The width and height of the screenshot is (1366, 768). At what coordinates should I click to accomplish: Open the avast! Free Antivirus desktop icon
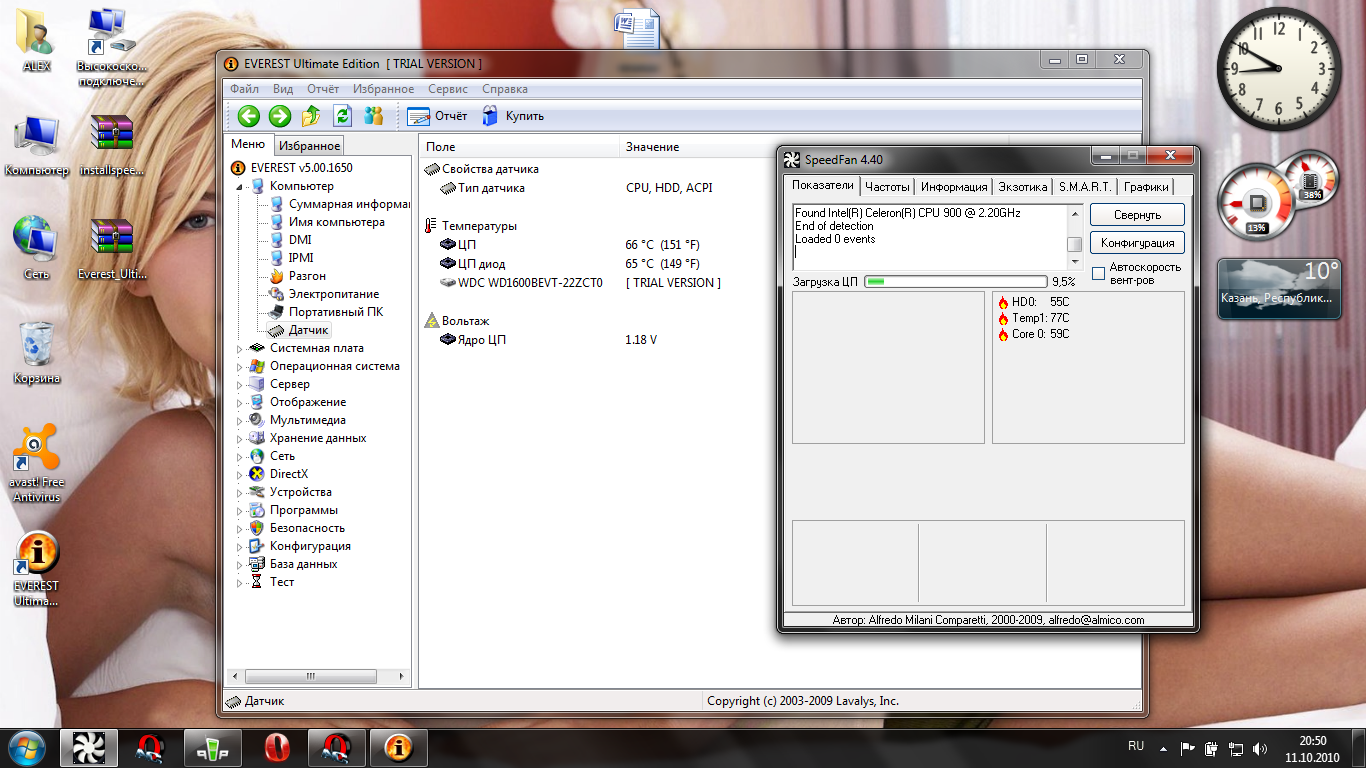point(37,464)
